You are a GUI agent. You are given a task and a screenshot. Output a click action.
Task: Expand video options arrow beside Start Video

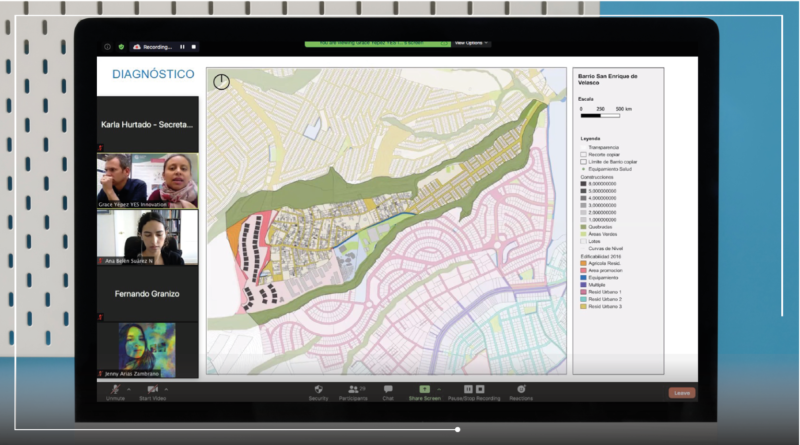coord(166,389)
